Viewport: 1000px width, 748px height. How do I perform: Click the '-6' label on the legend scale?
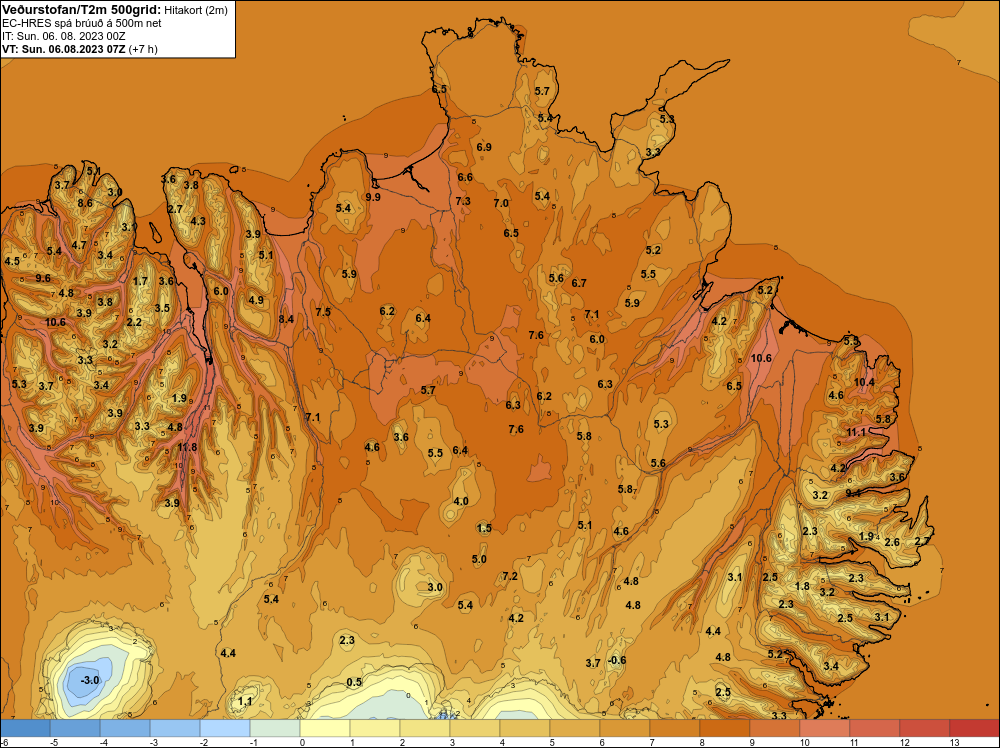pos(4,742)
